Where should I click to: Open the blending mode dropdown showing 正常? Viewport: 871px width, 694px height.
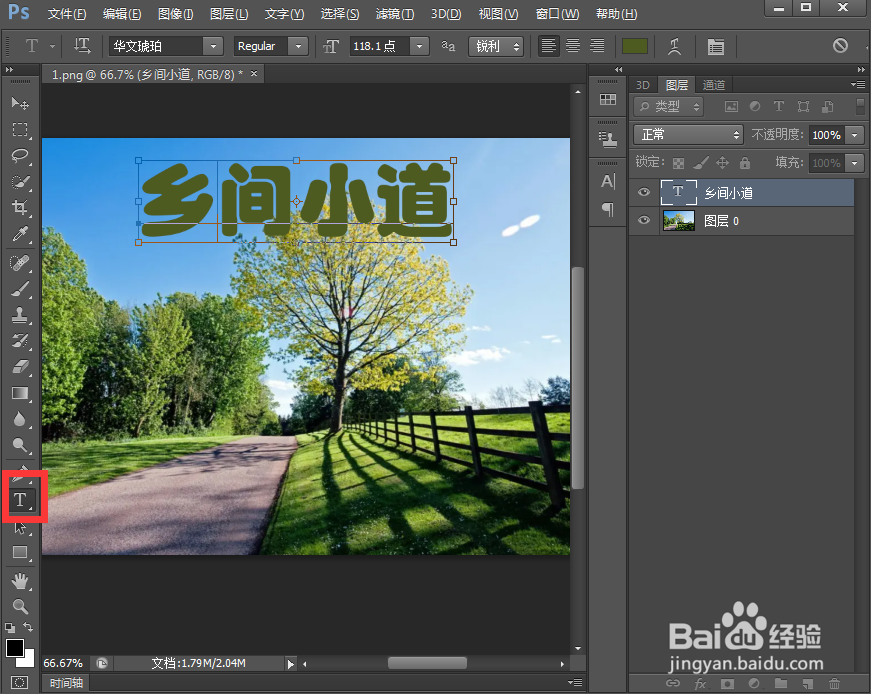[687, 133]
